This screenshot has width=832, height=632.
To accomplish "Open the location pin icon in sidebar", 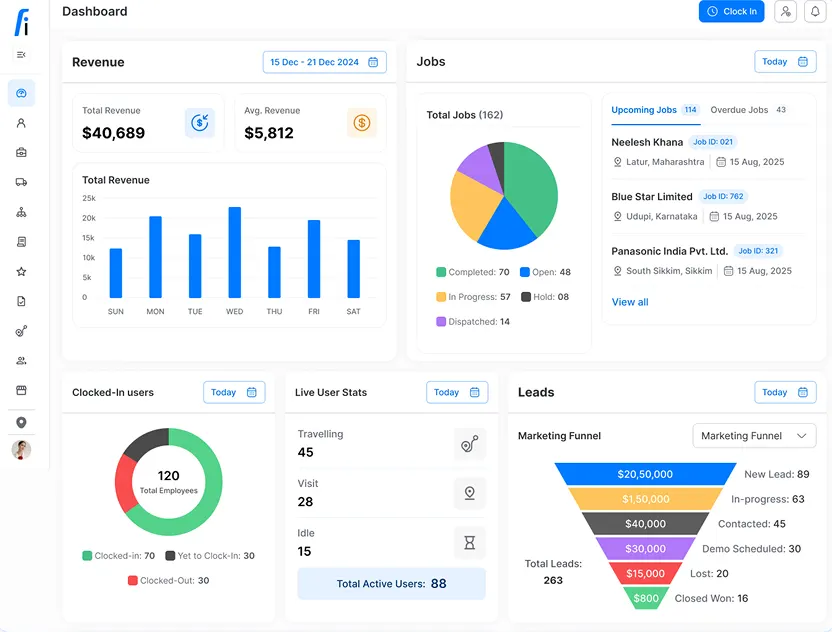I will tap(21, 422).
